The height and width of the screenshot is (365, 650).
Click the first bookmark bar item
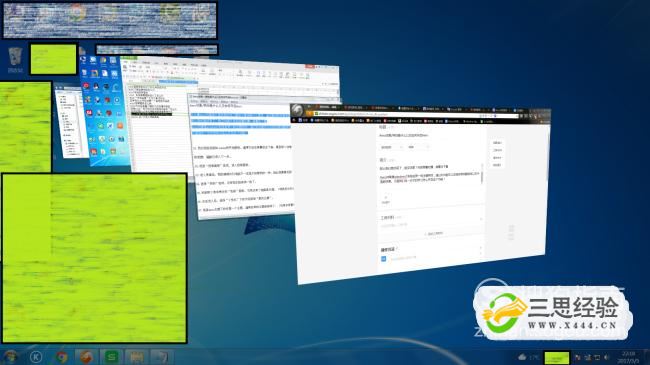(304, 120)
